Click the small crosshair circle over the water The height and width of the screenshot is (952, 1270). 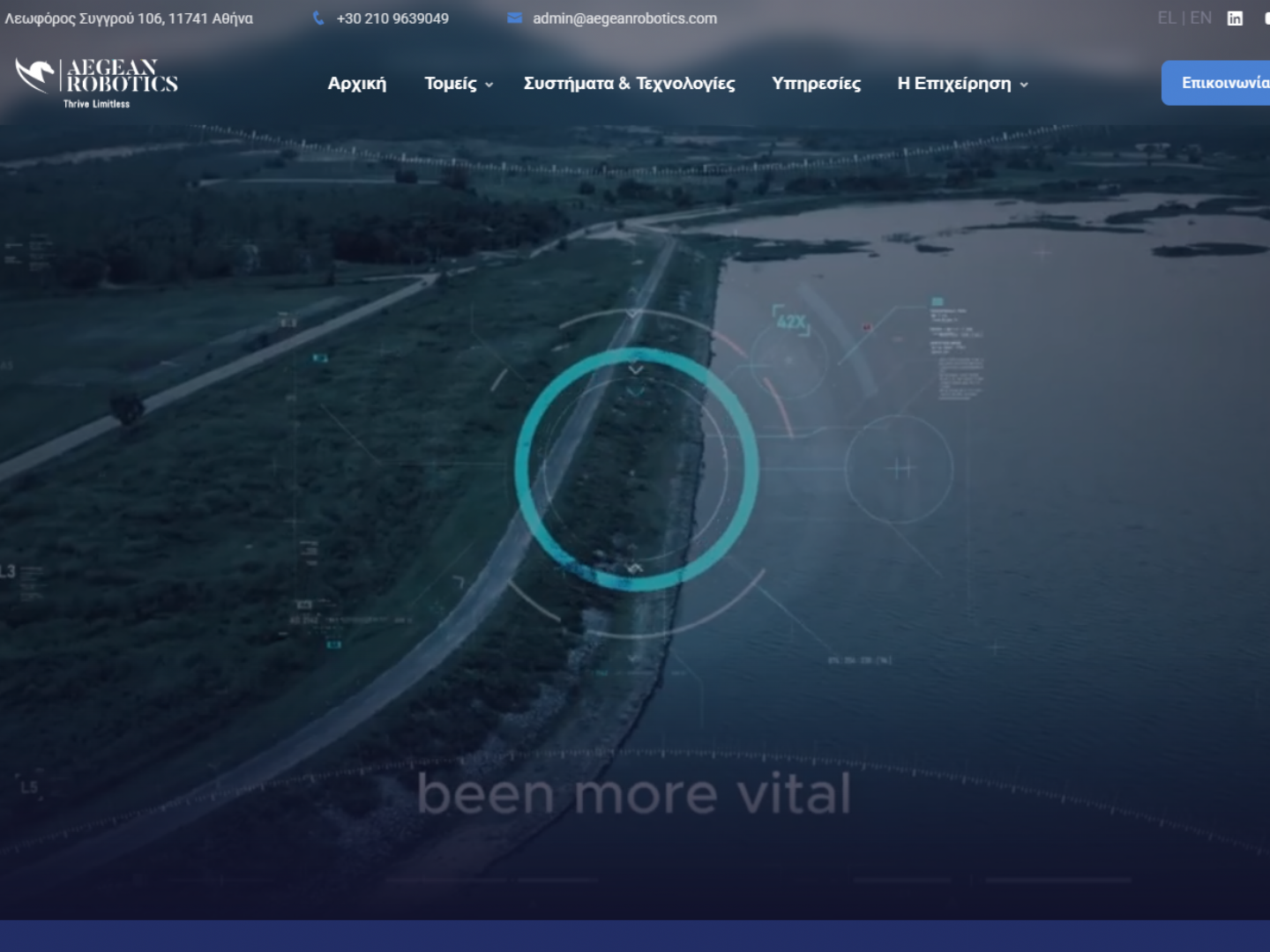[x=899, y=468]
